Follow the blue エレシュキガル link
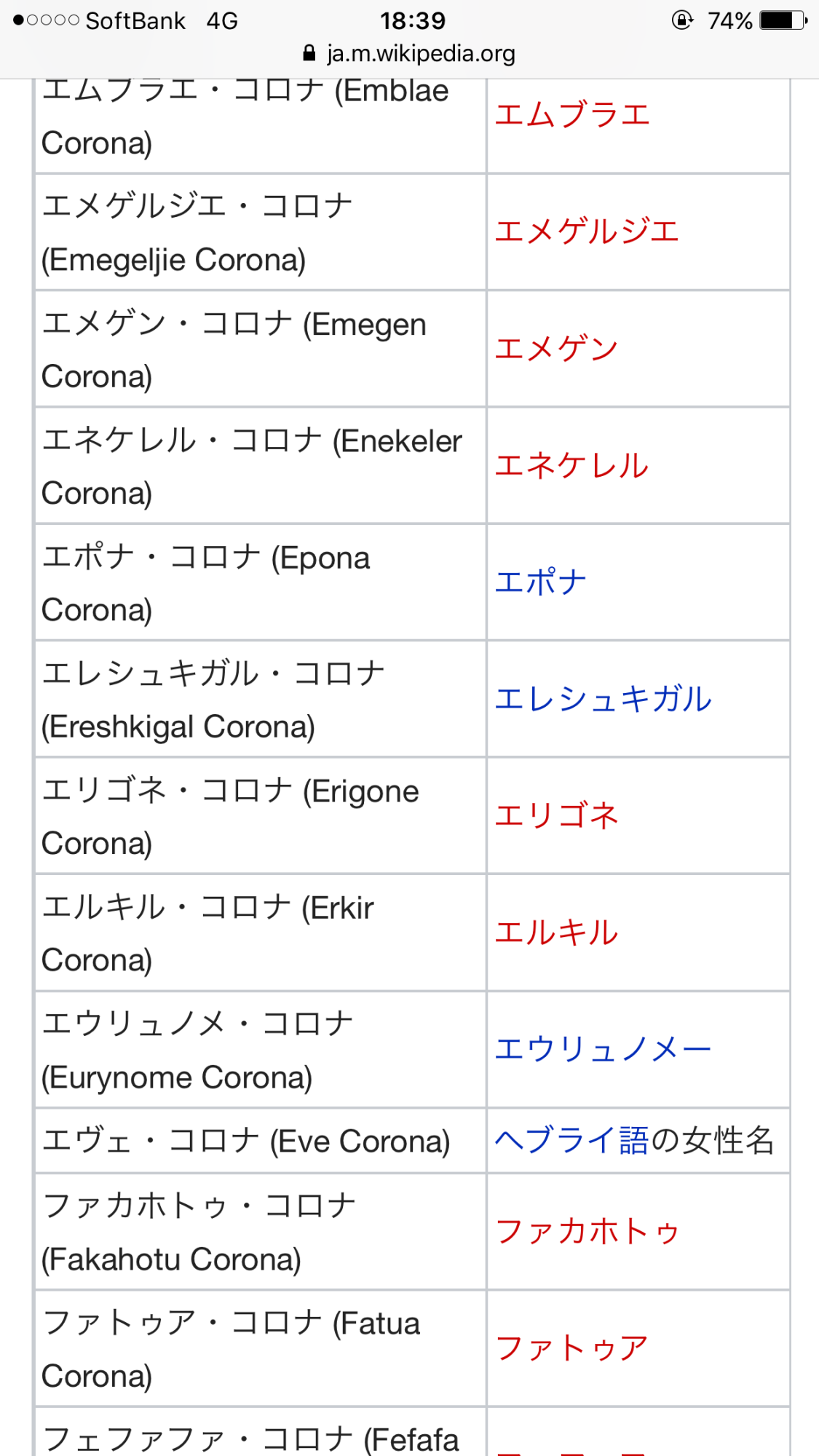Screen dimensions: 819x1456 (x=603, y=699)
